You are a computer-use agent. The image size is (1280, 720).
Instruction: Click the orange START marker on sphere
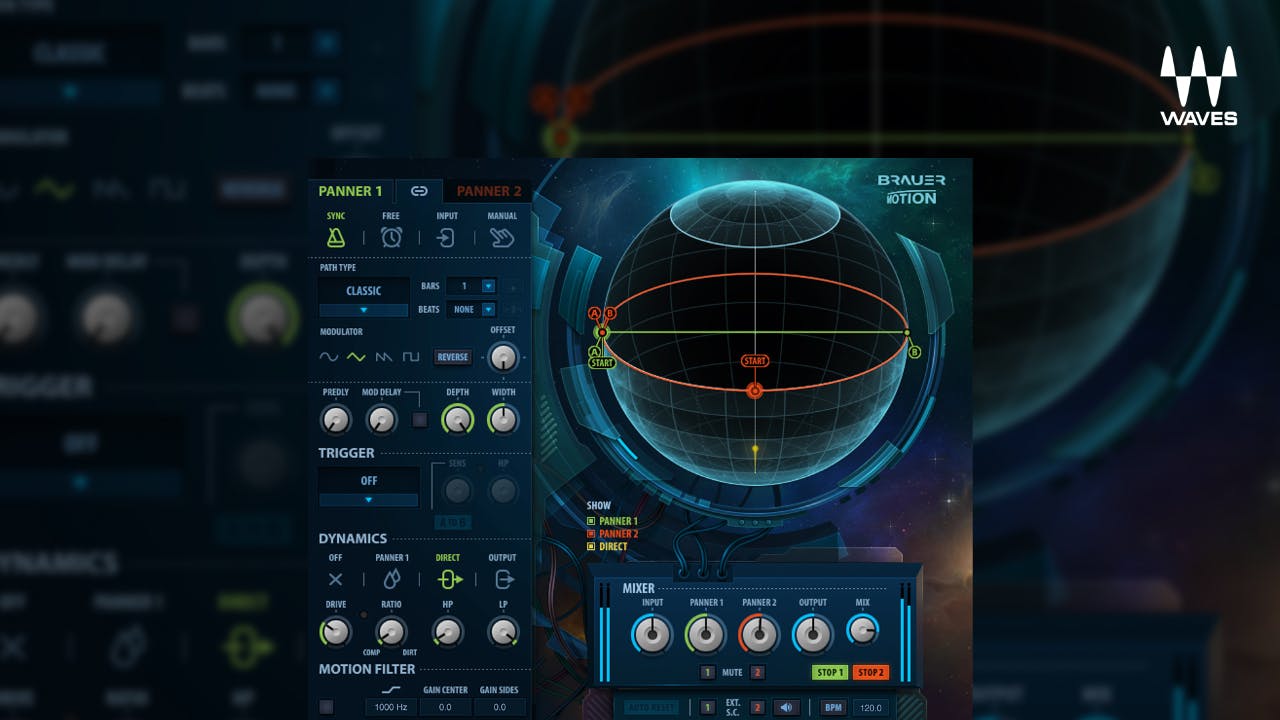coord(755,360)
